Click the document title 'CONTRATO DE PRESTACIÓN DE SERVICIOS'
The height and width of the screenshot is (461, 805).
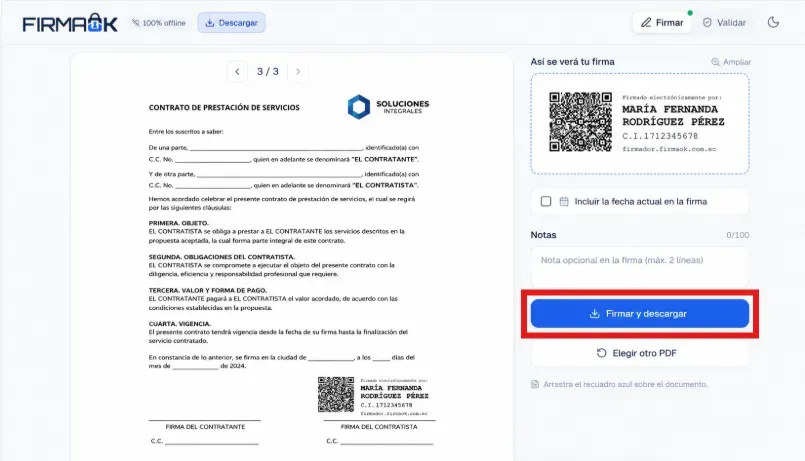[224, 108]
